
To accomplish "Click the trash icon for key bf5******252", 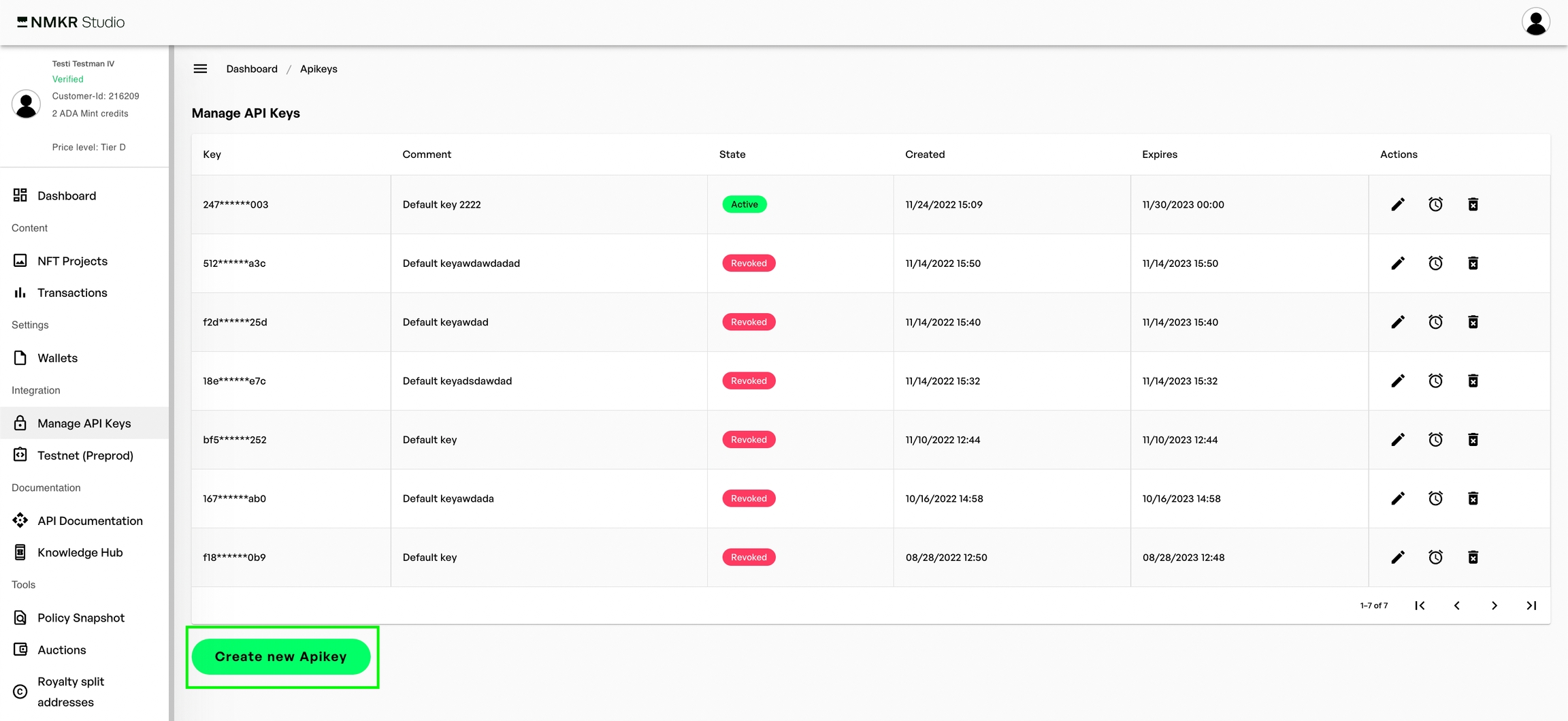I will click(x=1473, y=440).
